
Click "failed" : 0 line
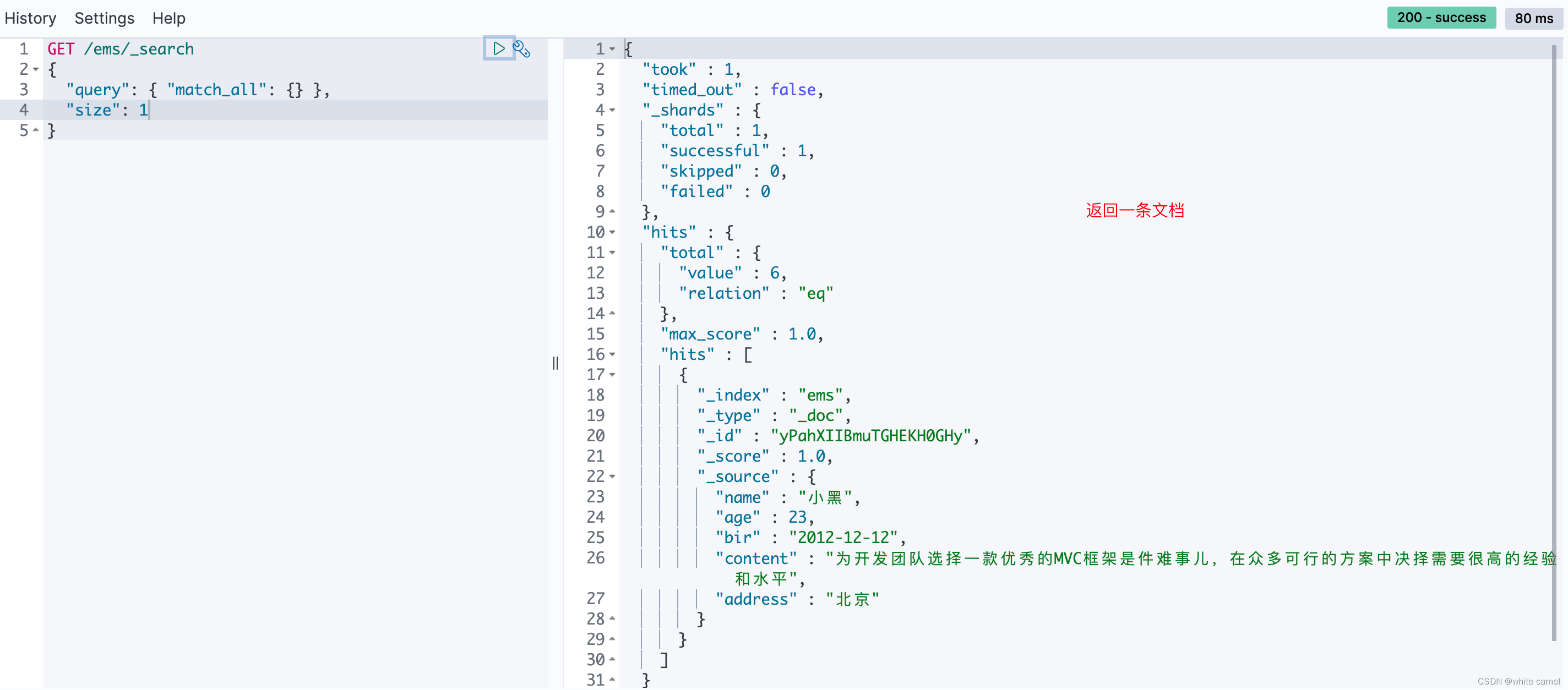click(715, 191)
